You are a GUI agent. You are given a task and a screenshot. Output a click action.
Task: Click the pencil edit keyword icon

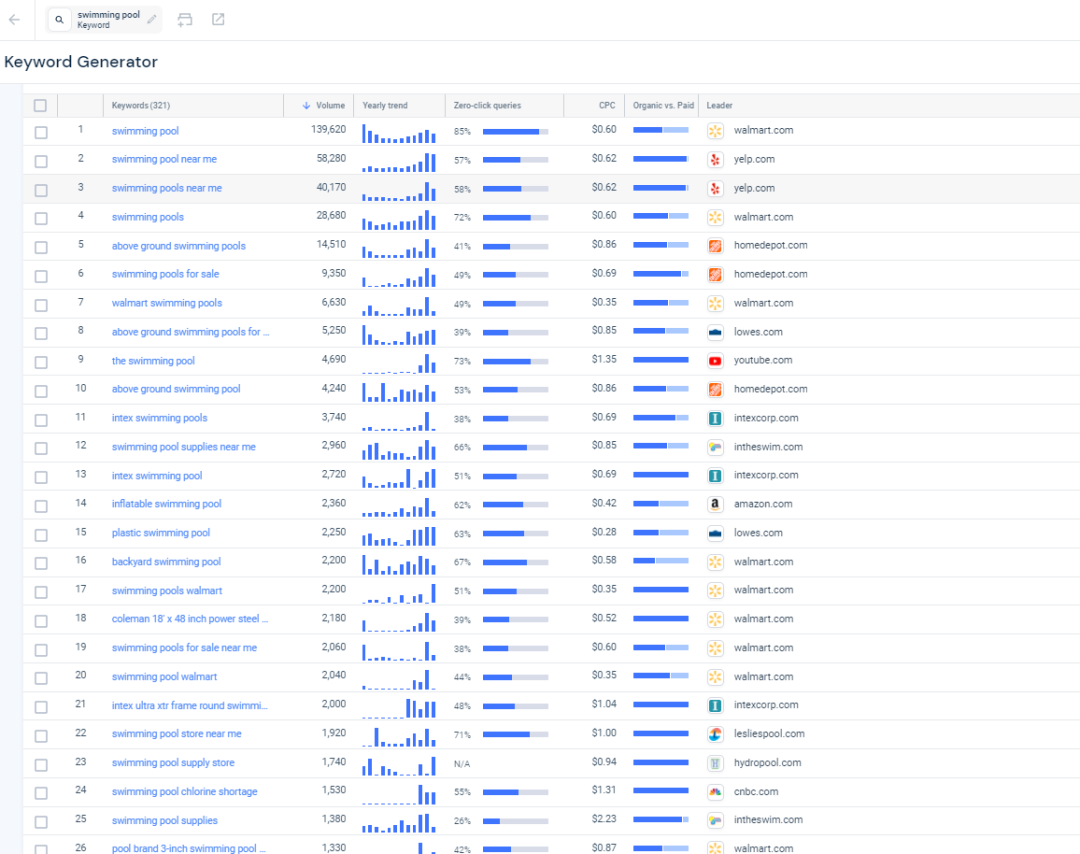point(152,19)
